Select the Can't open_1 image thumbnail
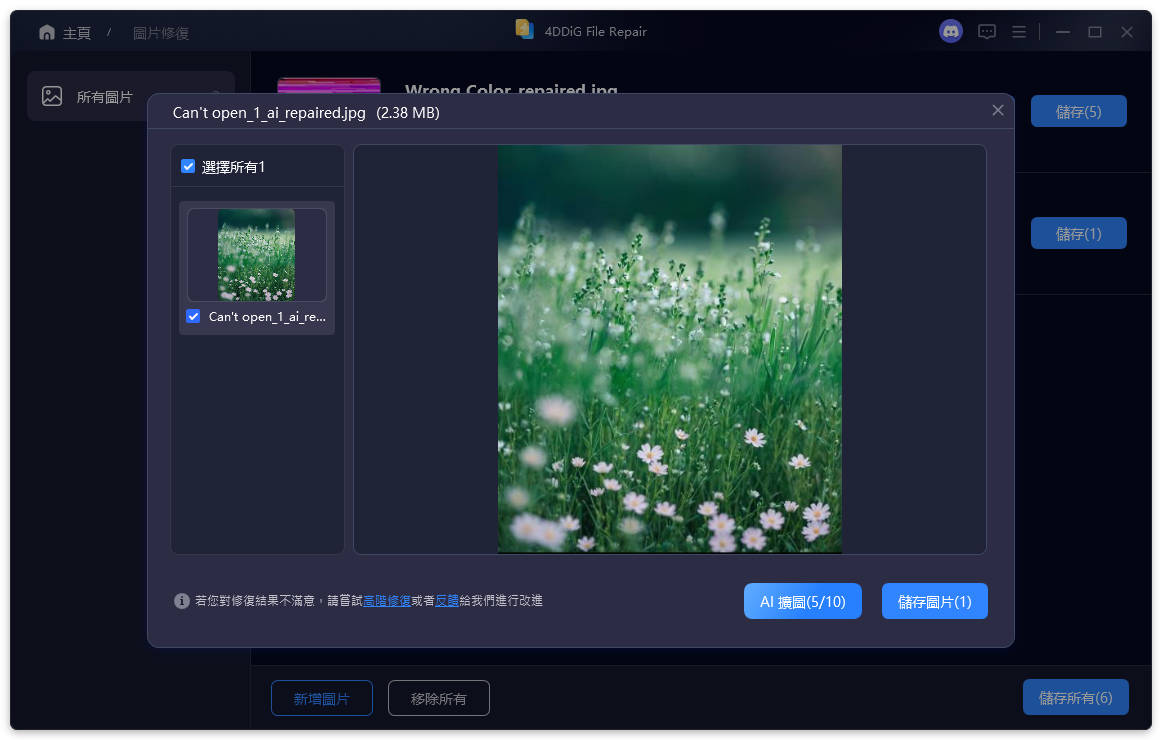The image size is (1162, 740). 256,255
